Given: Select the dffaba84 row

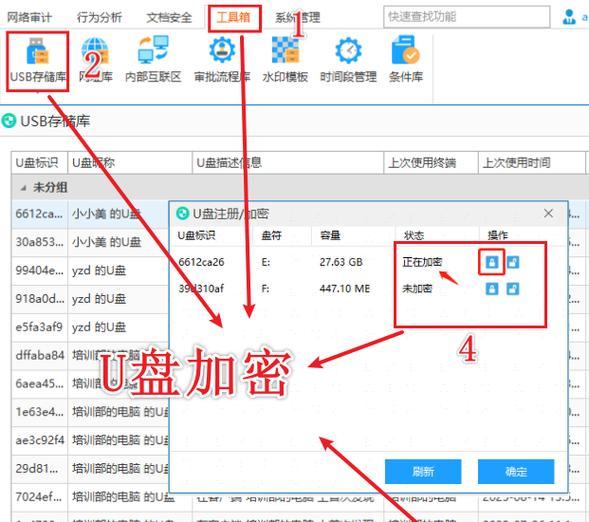Looking at the screenshot, I should click(90, 355).
